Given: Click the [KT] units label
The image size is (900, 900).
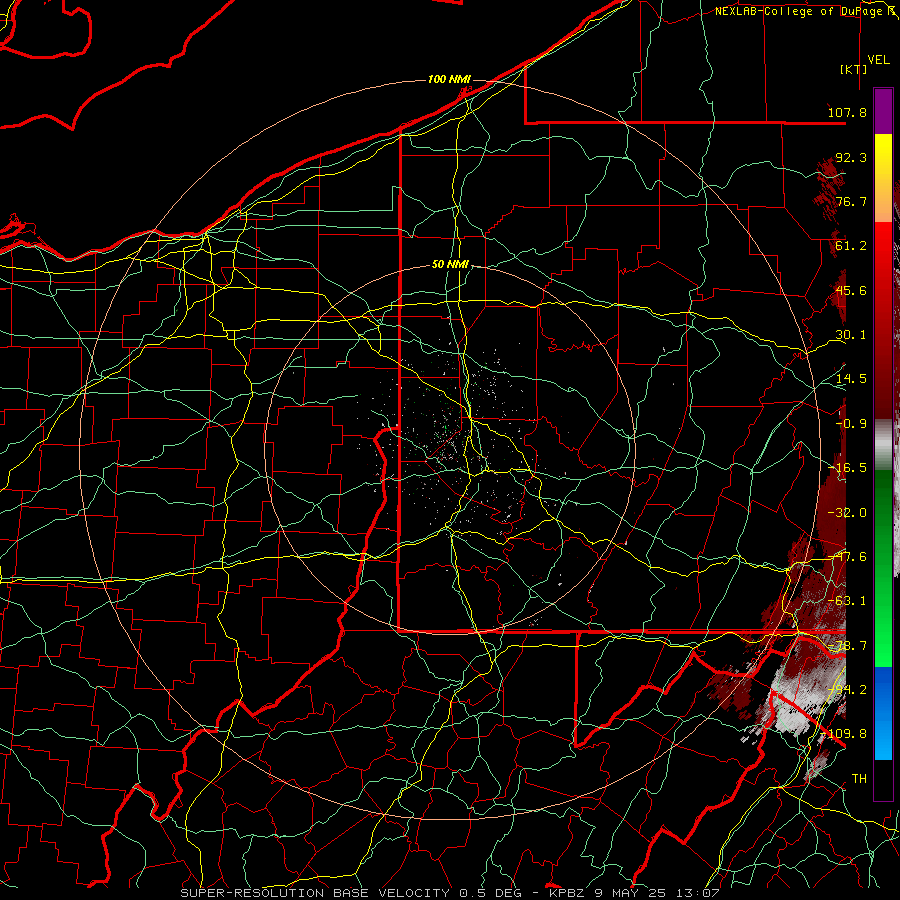Looking at the screenshot, I should coord(854,69).
